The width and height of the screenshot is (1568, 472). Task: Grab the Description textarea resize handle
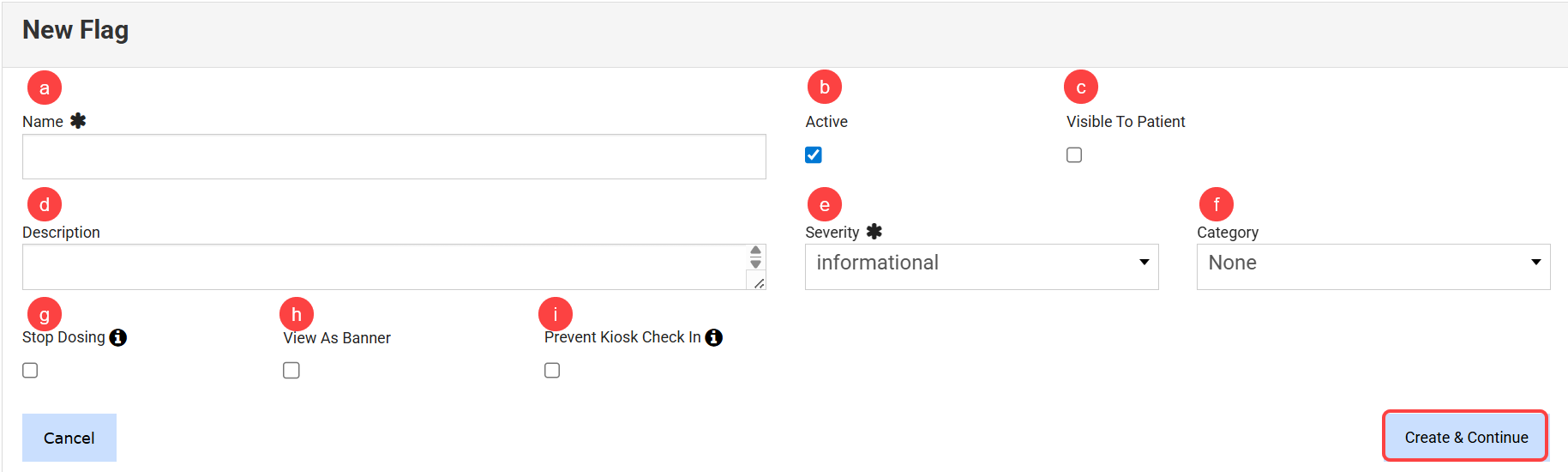point(759,283)
